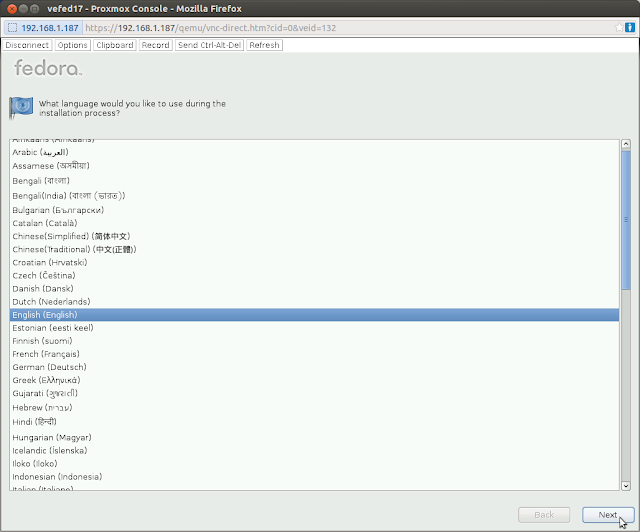Screen dimensions: 640x532
Task: Click the language list scroll up arrow
Action: (x=626, y=144)
